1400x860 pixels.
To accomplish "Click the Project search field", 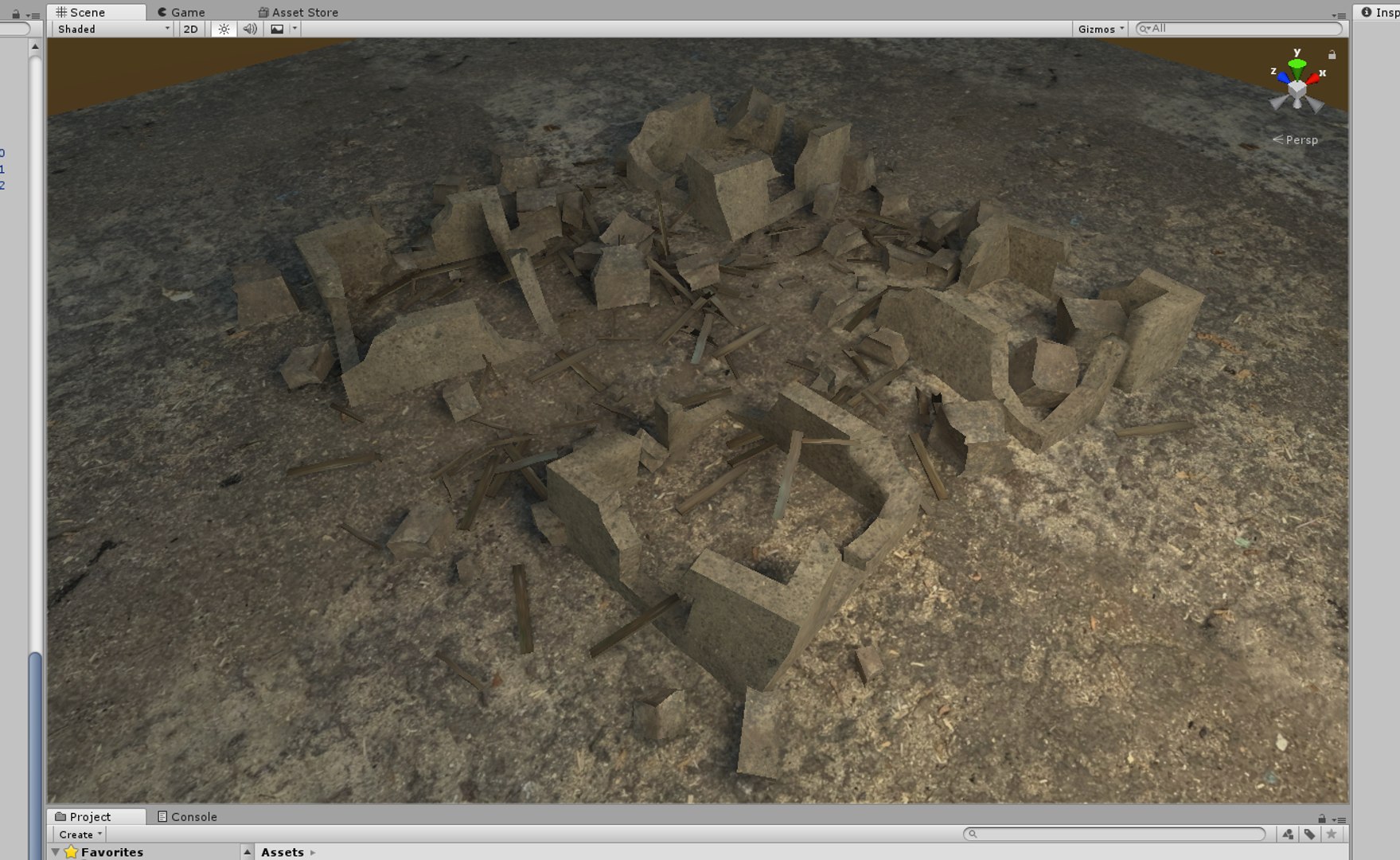I will coord(1114,834).
